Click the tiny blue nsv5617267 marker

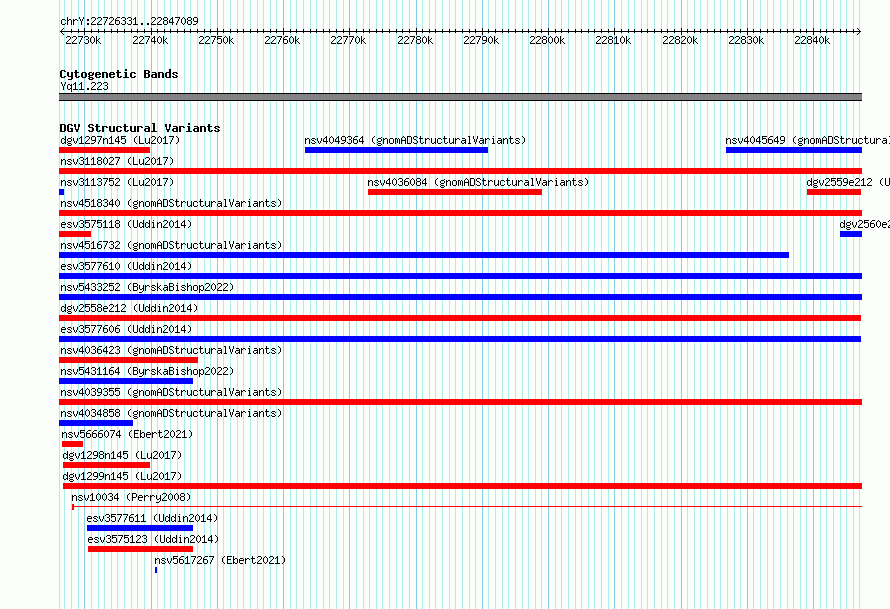click(156, 570)
